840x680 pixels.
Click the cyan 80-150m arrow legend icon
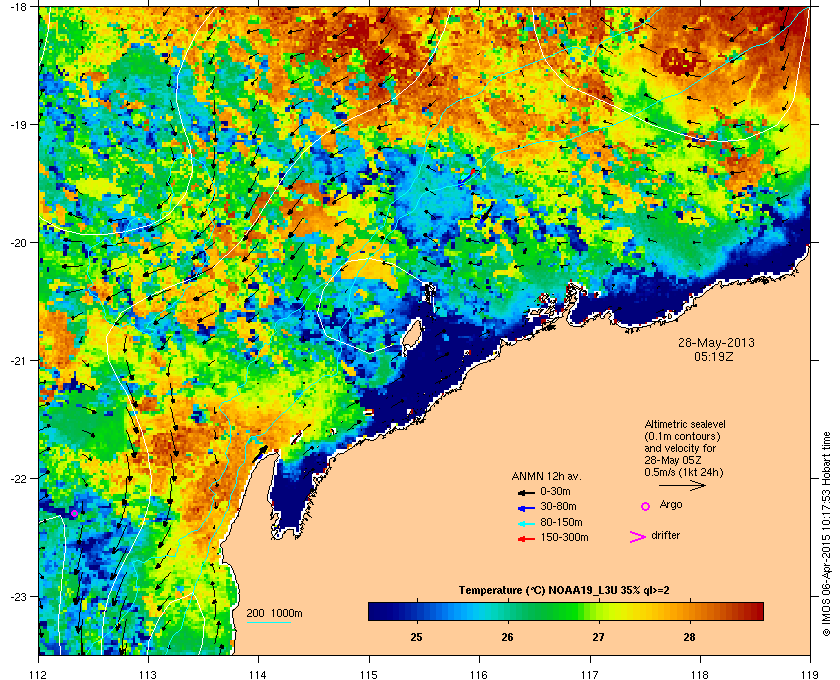click(526, 524)
